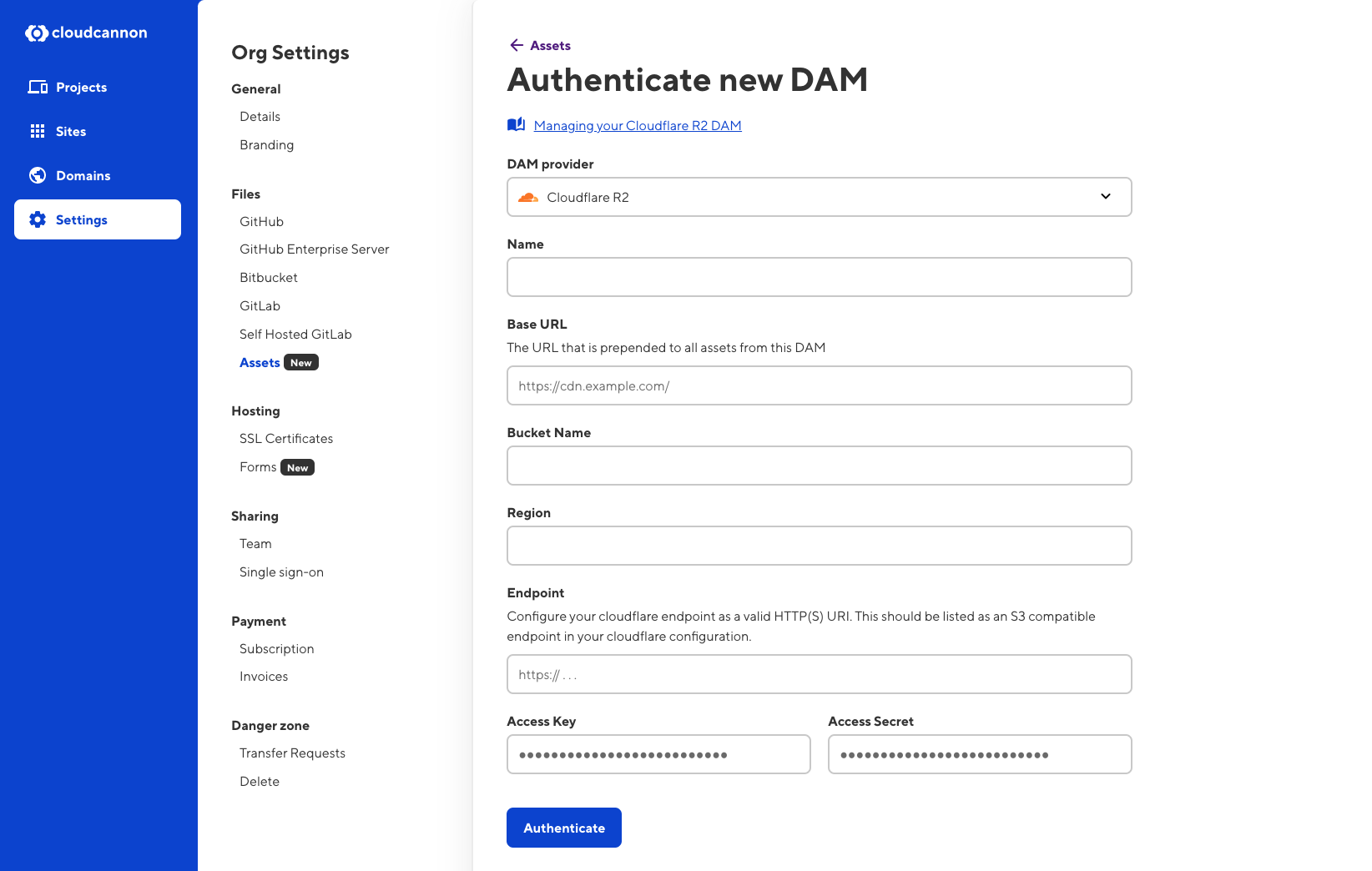1372x871 pixels.
Task: Click the Payment section heading
Action: click(x=259, y=622)
